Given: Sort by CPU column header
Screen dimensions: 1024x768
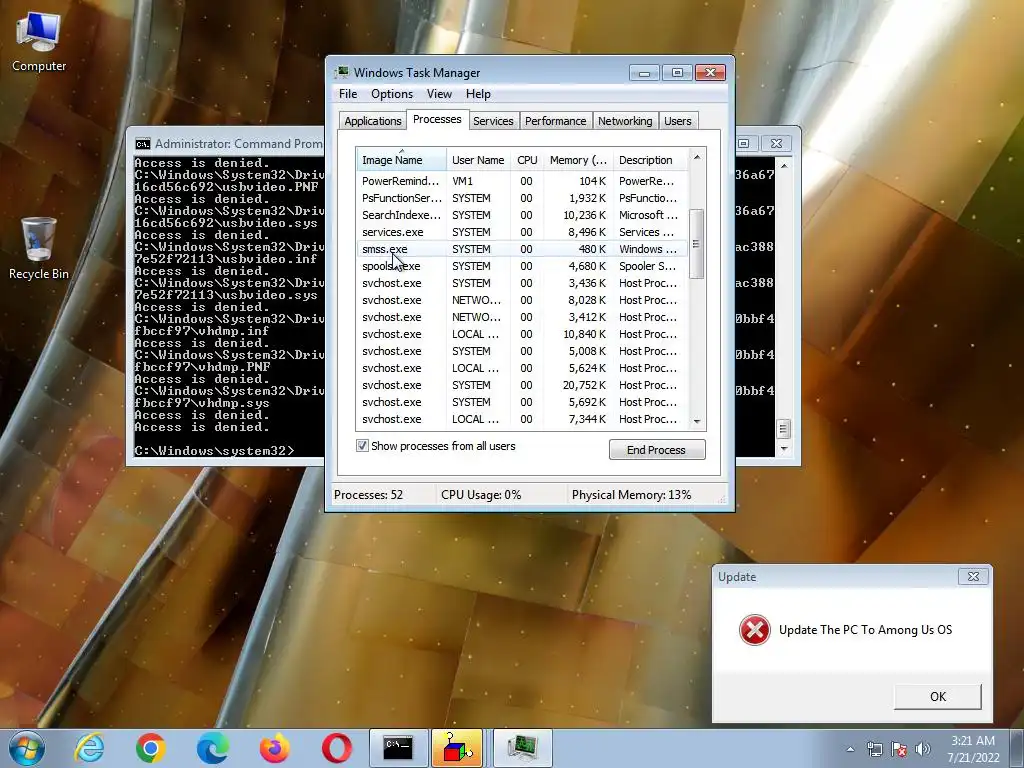Looking at the screenshot, I should (526, 160).
